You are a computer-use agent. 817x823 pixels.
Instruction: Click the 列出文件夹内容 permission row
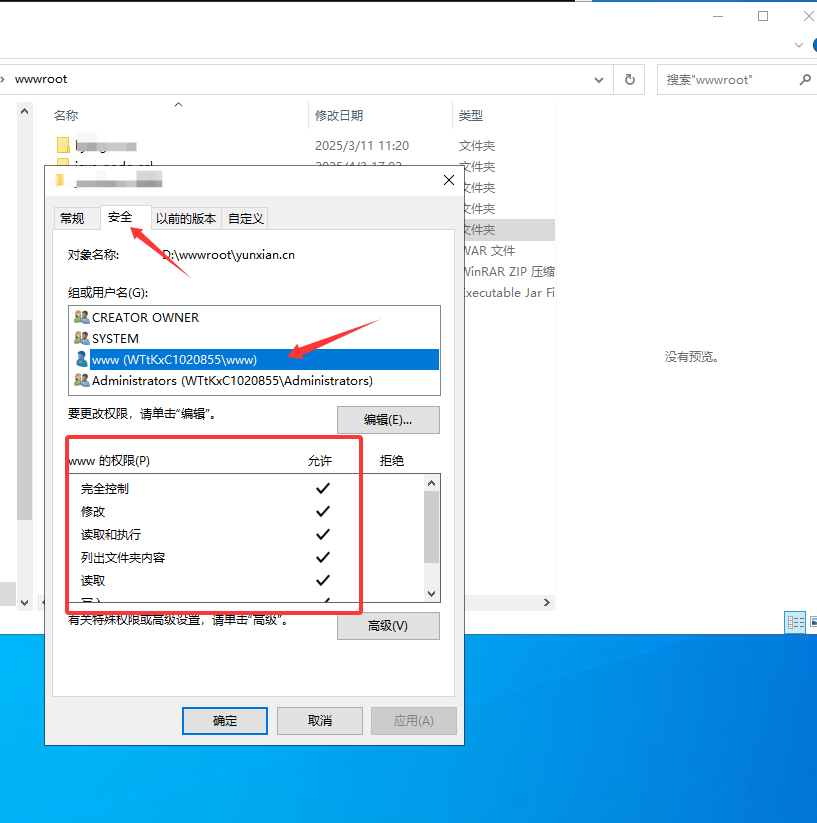pos(246,558)
